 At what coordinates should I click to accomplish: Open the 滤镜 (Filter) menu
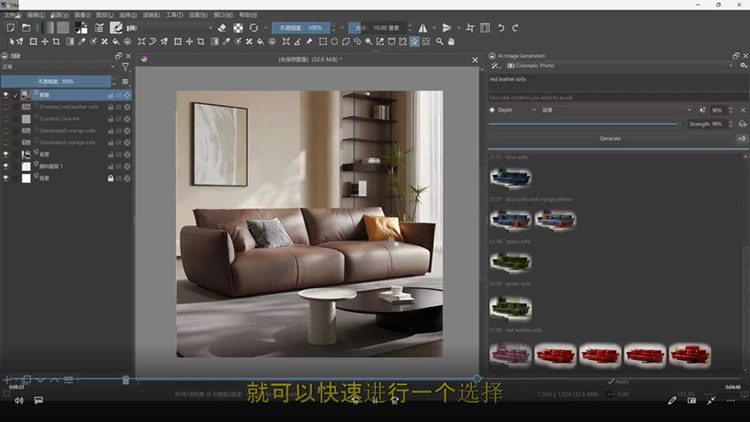(x=150, y=15)
